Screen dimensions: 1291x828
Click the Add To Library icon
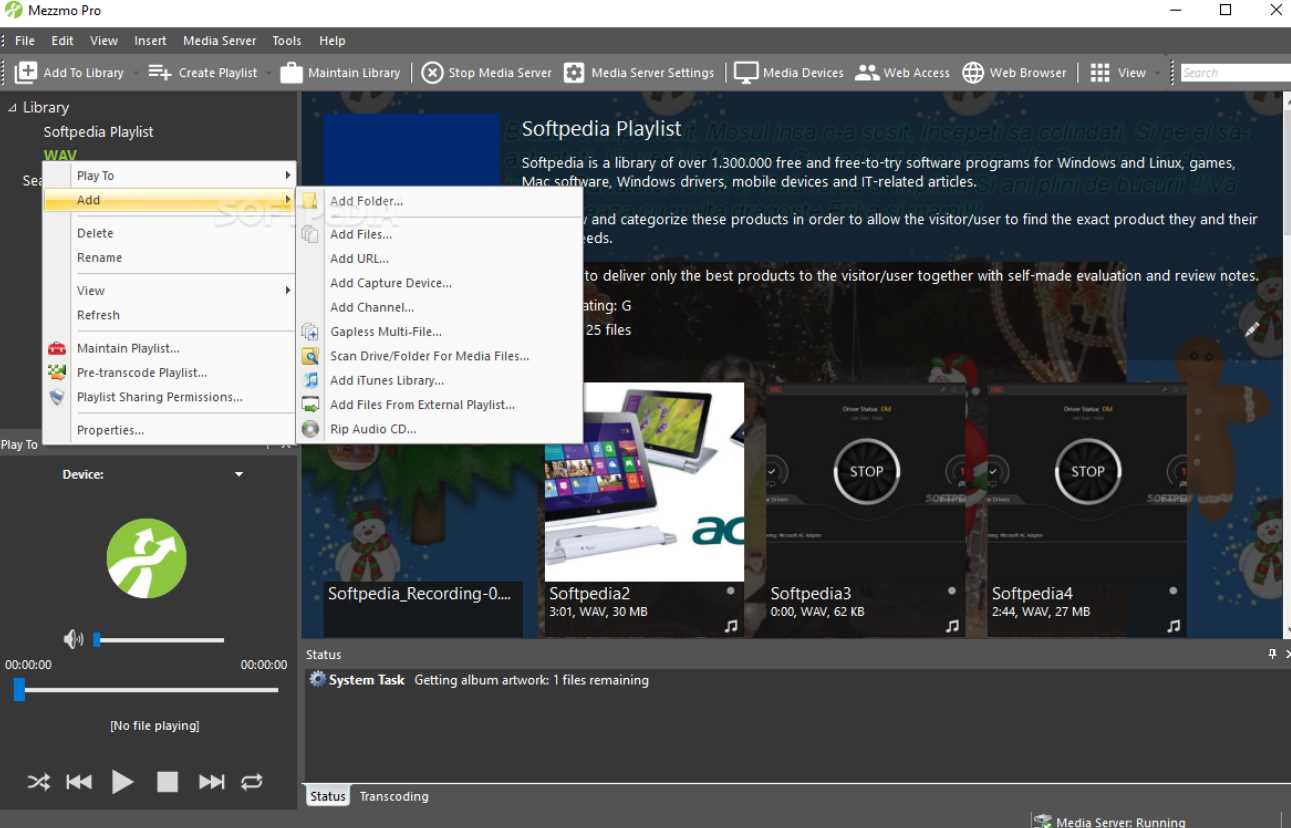point(26,72)
